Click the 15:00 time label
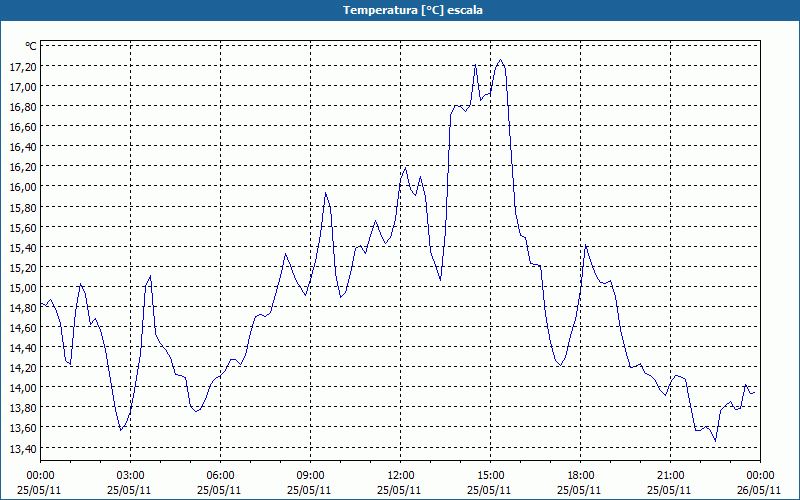The image size is (800, 500). pyautogui.click(x=490, y=476)
